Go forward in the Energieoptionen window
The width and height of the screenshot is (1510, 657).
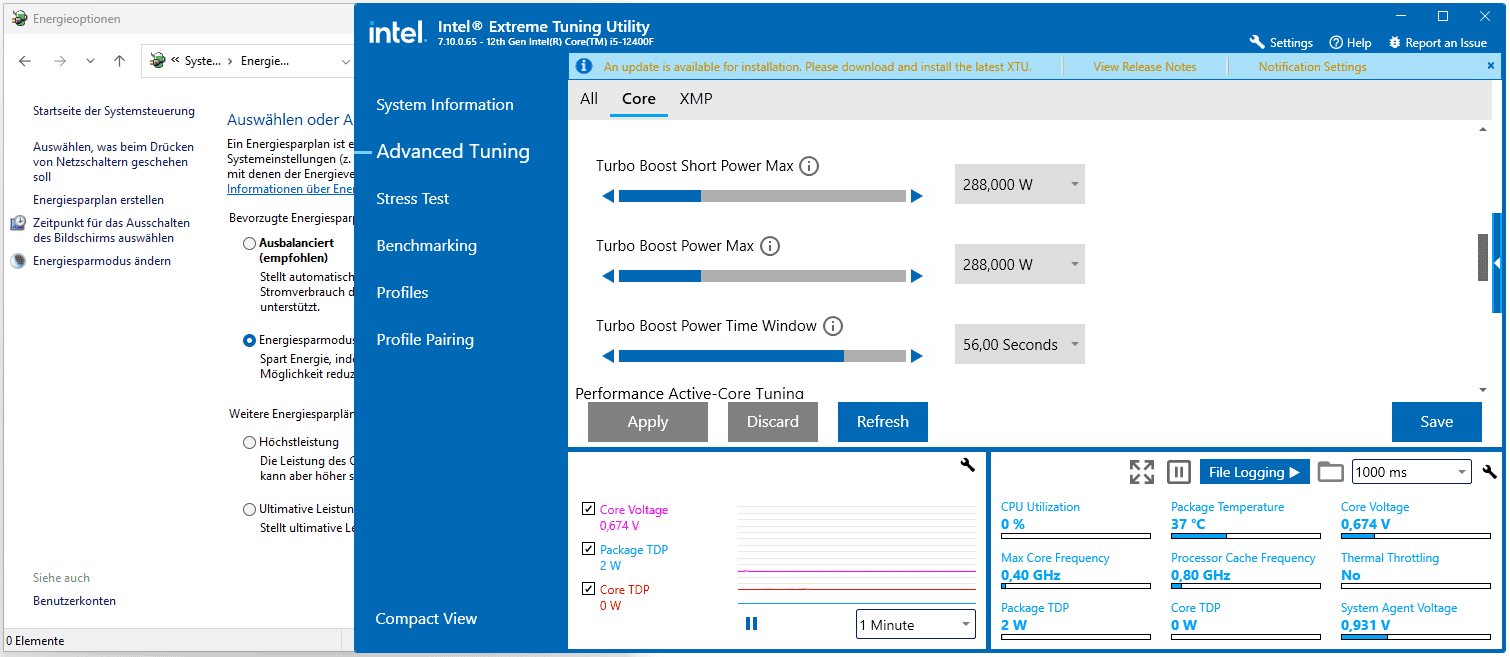pos(59,61)
